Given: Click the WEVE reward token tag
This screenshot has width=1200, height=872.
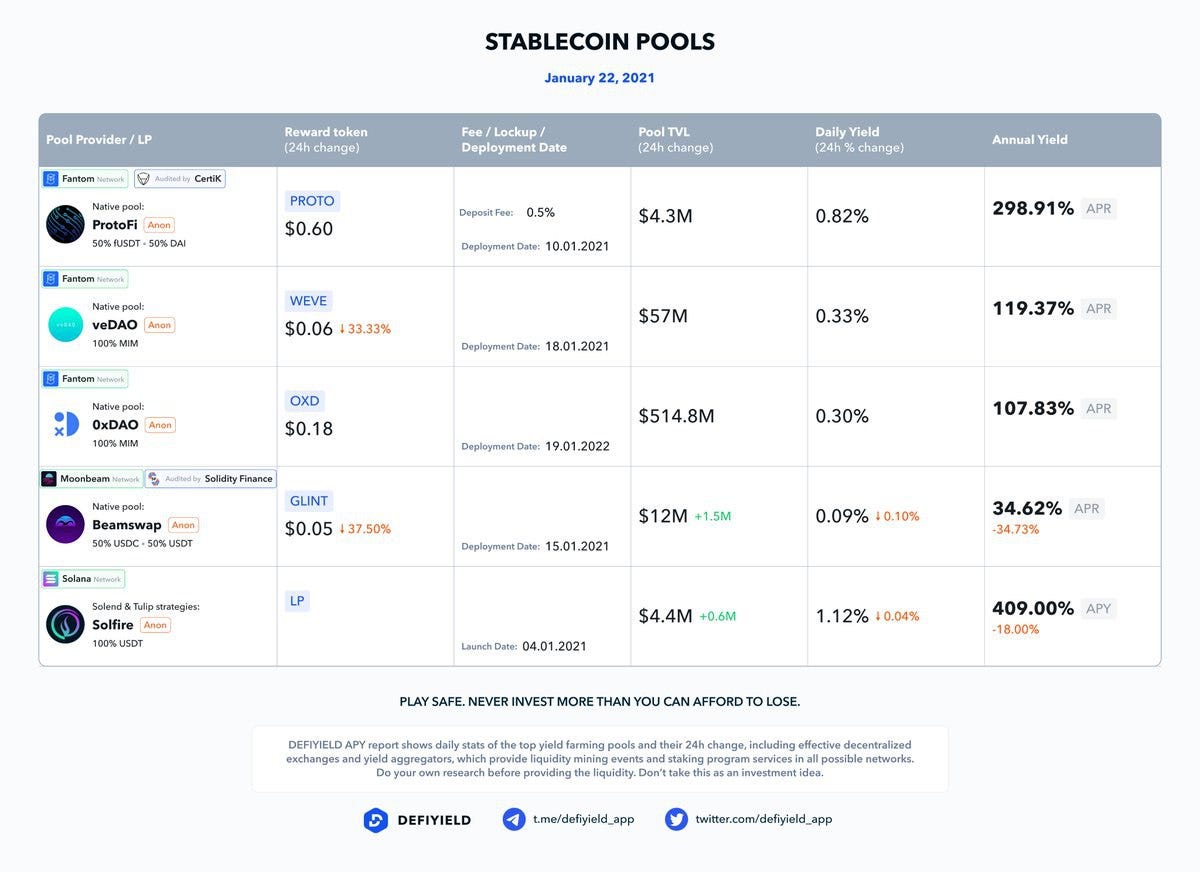Looking at the screenshot, I should coord(309,301).
